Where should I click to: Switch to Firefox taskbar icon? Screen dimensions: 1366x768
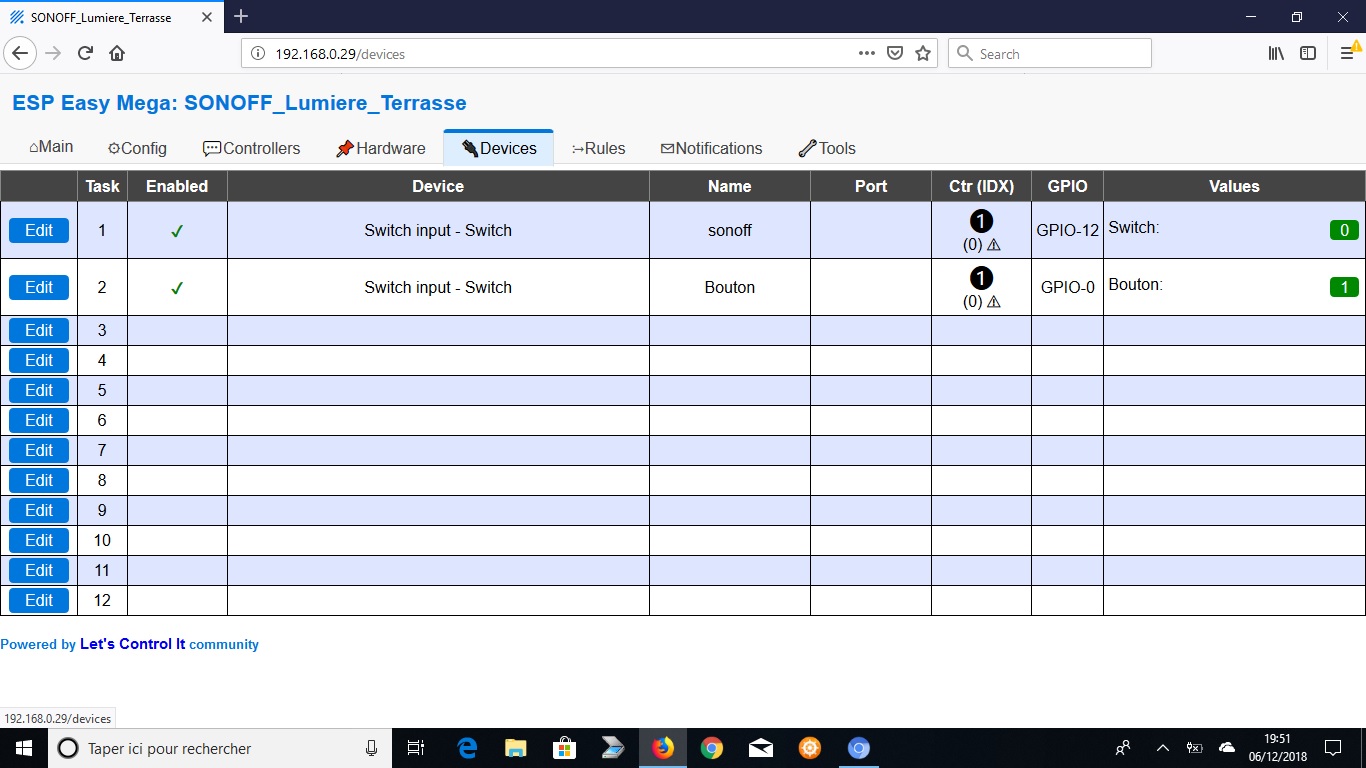pos(662,748)
